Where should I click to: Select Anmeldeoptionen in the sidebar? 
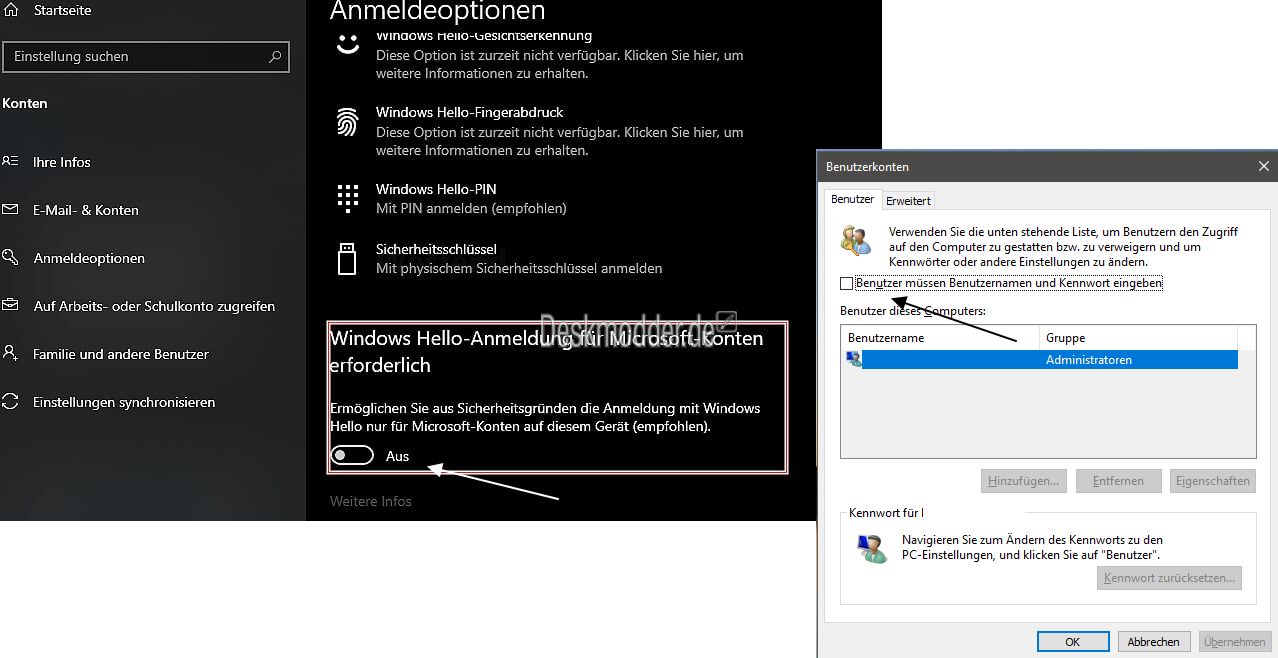[x=89, y=258]
